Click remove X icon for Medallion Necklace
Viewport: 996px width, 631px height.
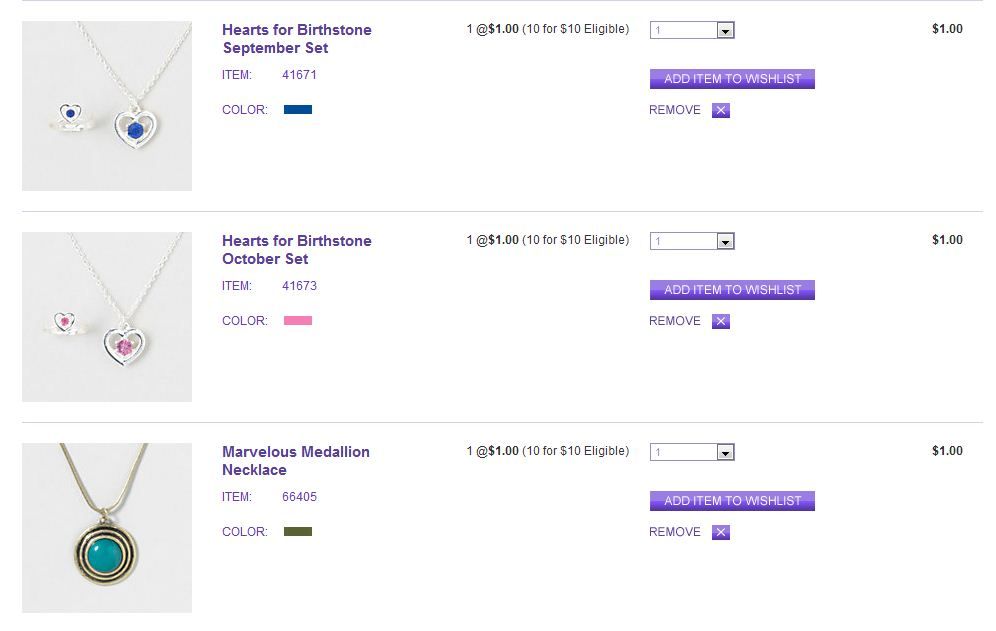pyautogui.click(x=721, y=533)
